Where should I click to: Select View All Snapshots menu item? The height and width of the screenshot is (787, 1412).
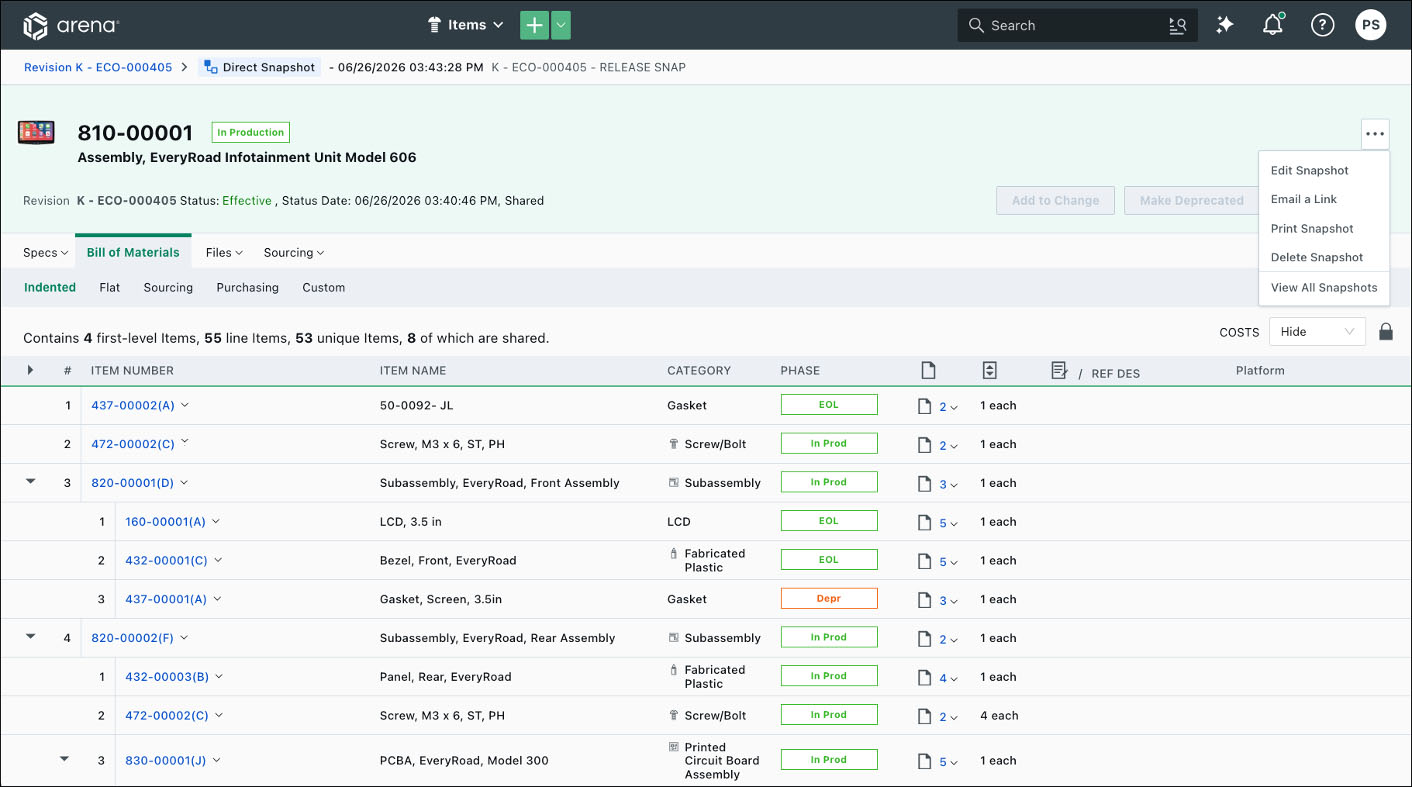coord(1324,288)
